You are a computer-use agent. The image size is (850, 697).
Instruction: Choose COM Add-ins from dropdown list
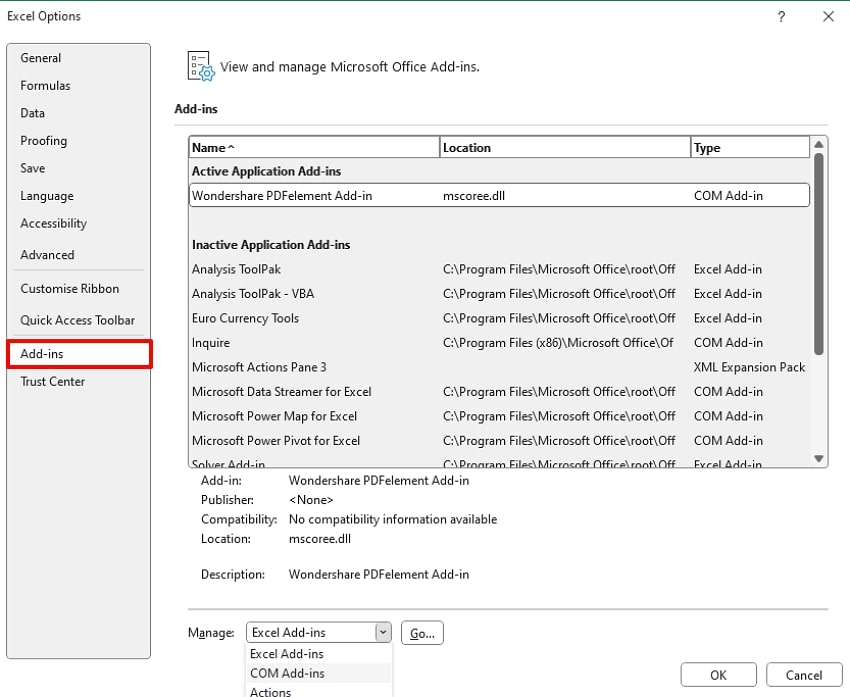point(319,673)
